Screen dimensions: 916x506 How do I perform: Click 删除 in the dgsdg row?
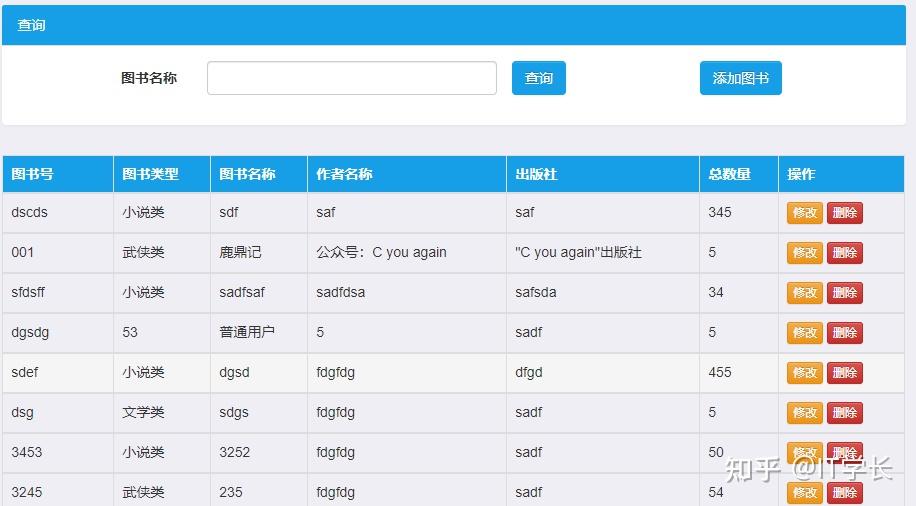[x=845, y=333]
